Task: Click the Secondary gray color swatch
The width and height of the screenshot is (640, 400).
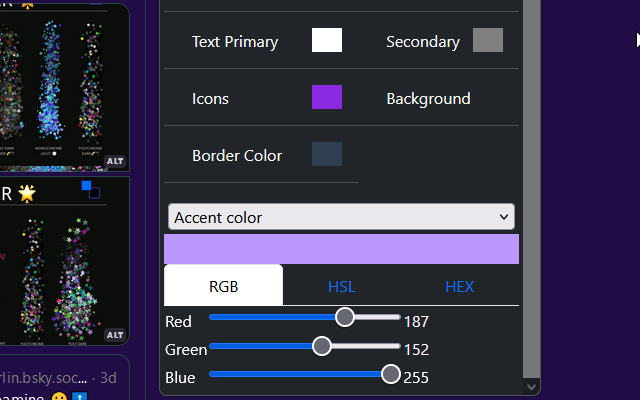Action: pos(488,40)
